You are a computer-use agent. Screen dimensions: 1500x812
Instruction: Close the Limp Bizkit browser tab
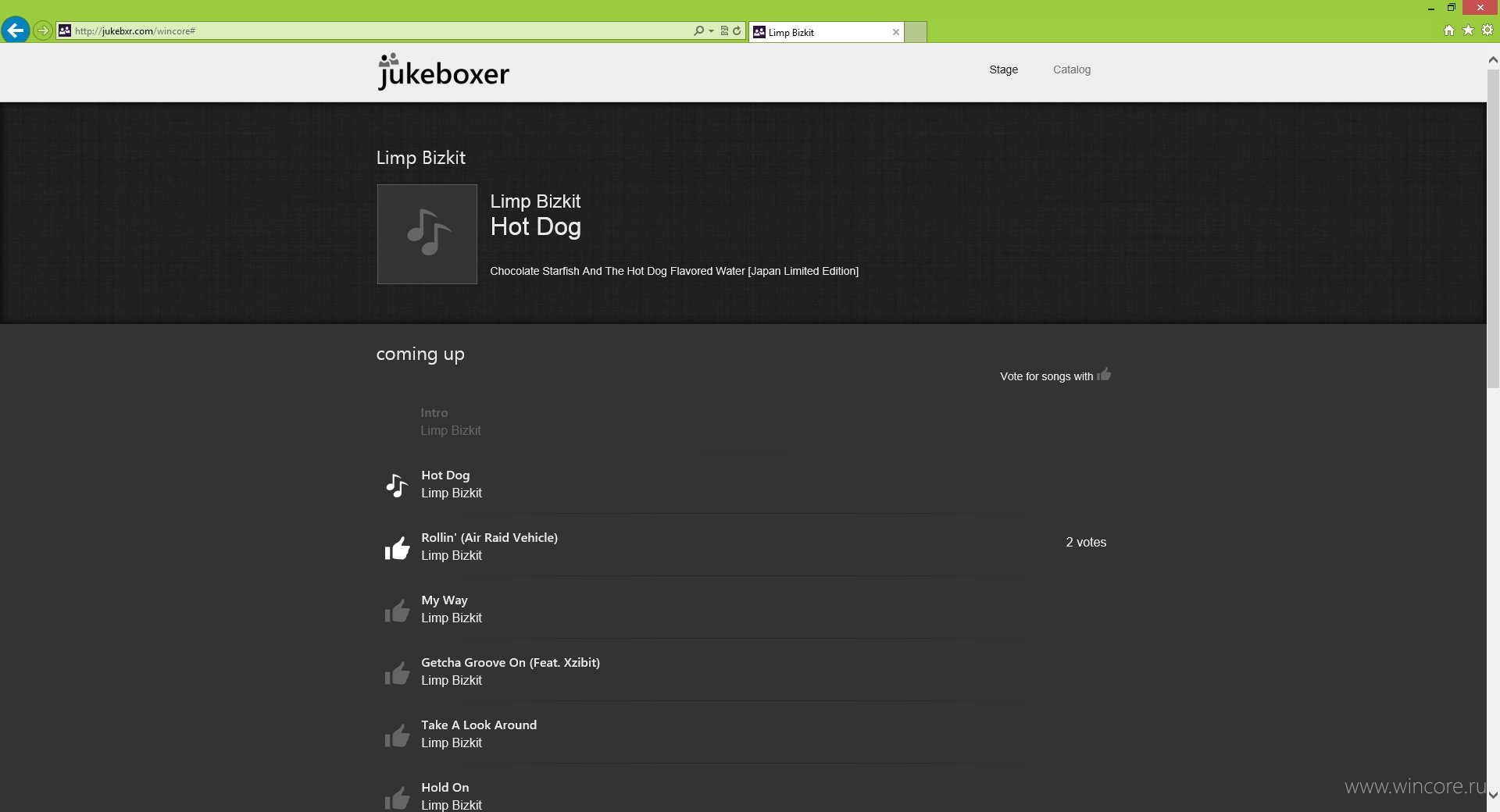tap(895, 32)
